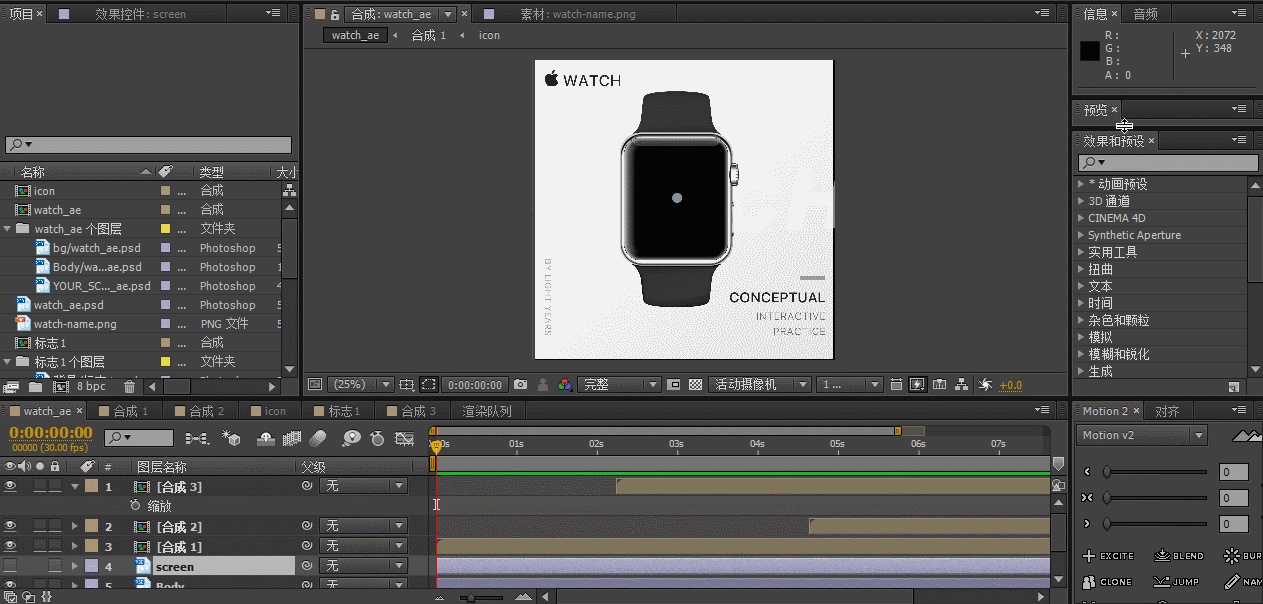1263x604 pixels.
Task: Click timeline zoom slider at bottom
Action: [x=471, y=597]
